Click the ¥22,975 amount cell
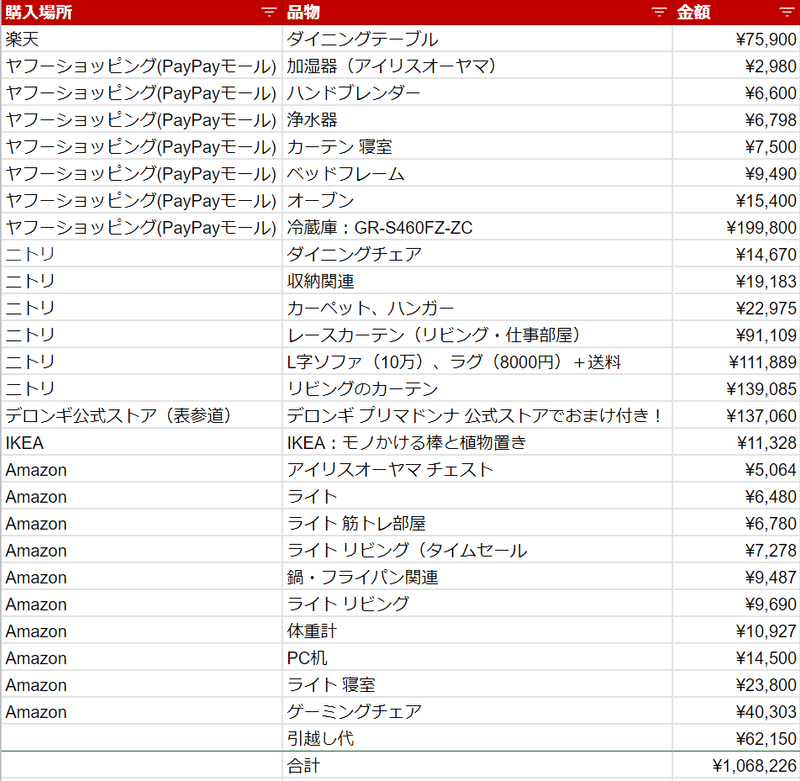 [736, 308]
